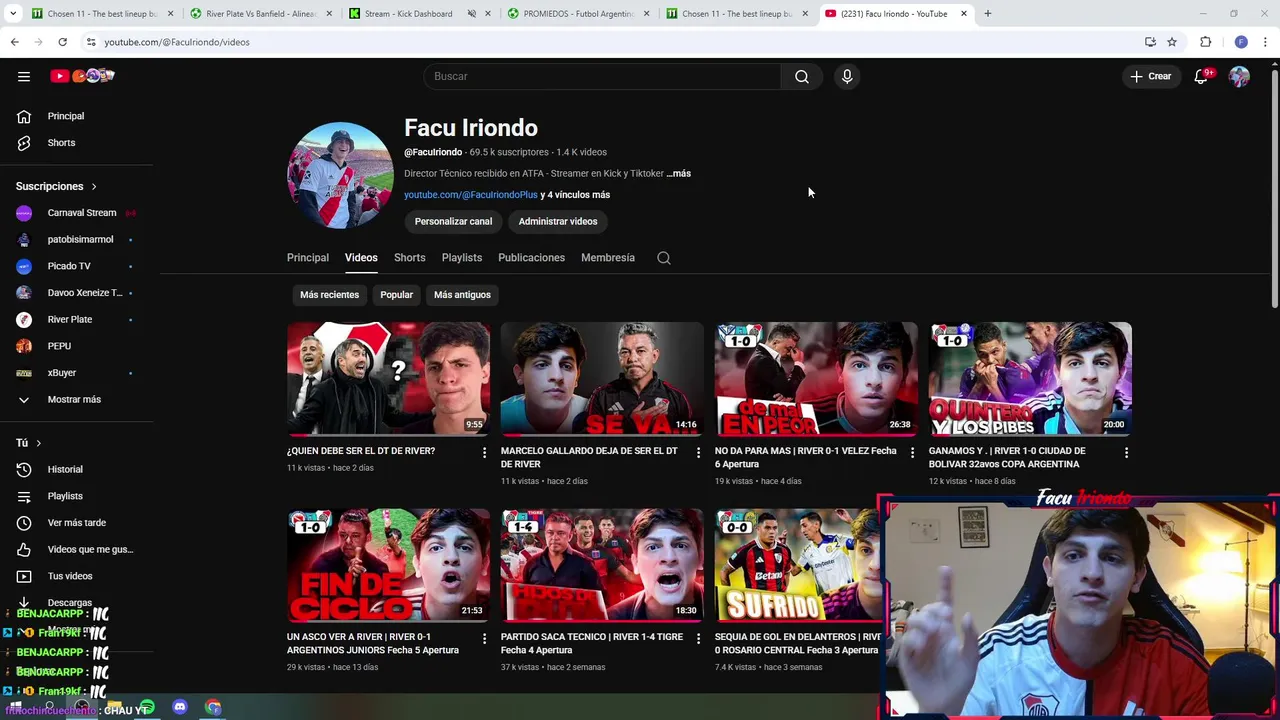Click the Crear button
The width and height of the screenshot is (1280, 720).
1151,76
